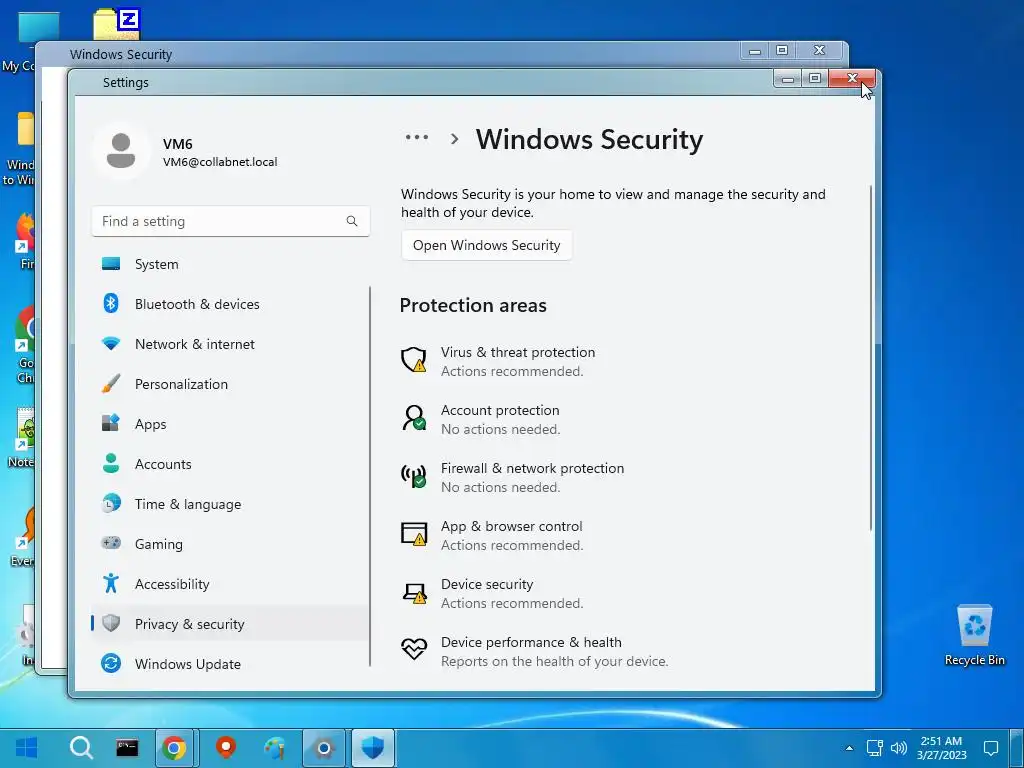Go to Bluetooth & devices text

(x=197, y=304)
